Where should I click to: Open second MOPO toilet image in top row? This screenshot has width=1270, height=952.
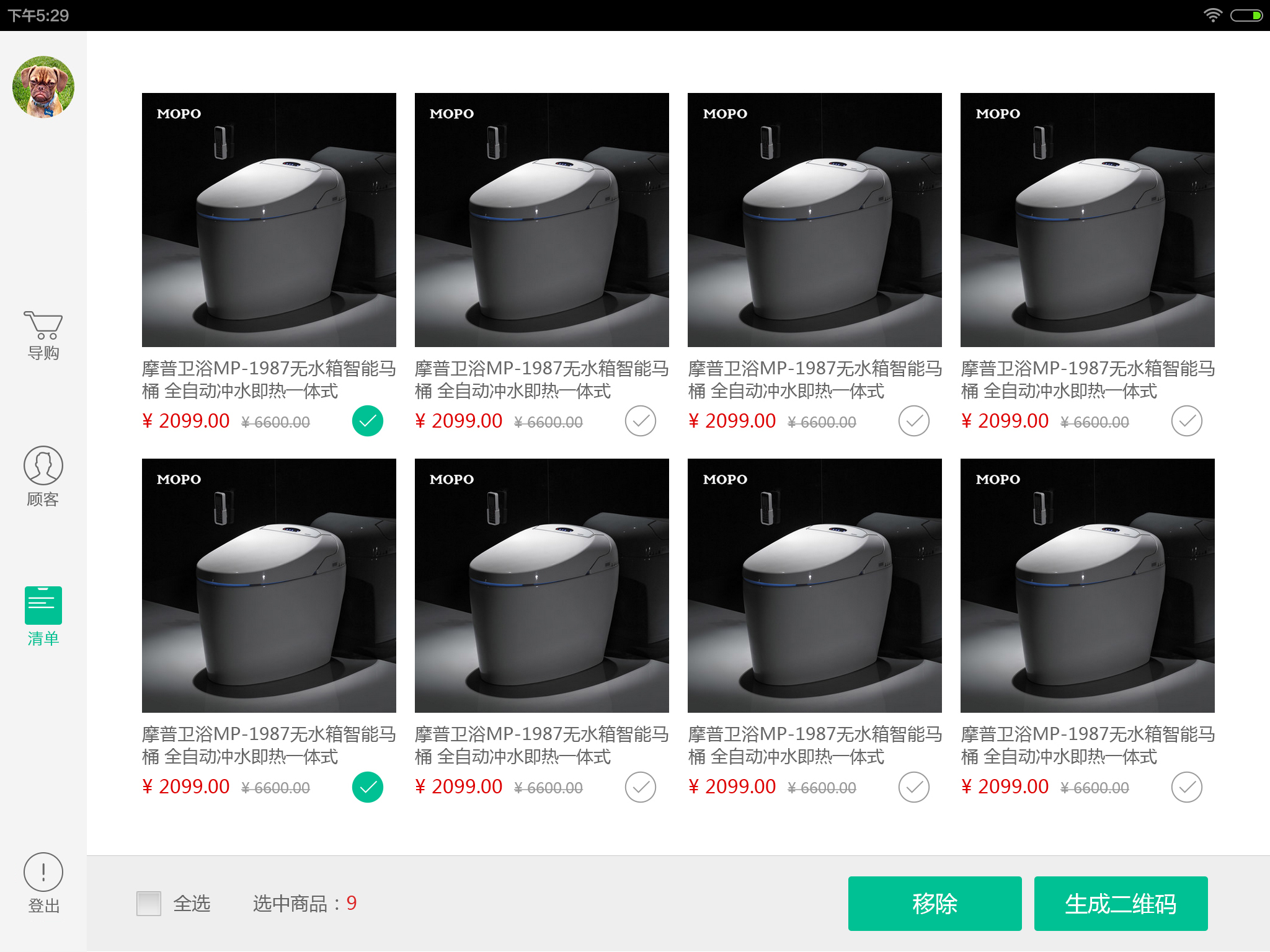(x=542, y=220)
